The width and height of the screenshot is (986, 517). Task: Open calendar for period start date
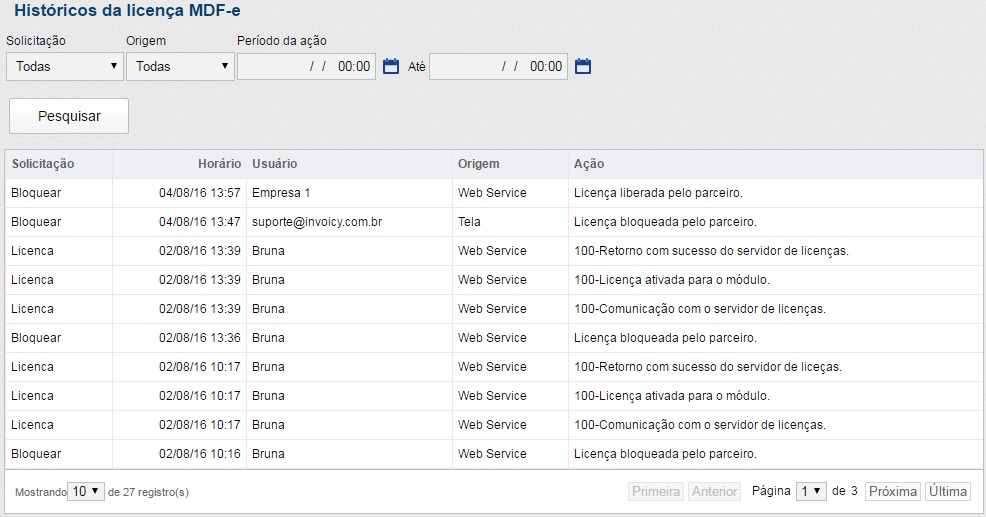pos(391,67)
